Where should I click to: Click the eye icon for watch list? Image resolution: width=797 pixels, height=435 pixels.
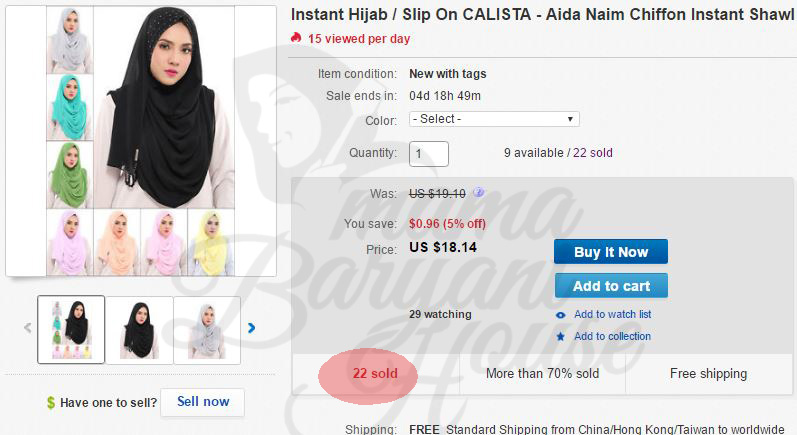tap(561, 314)
